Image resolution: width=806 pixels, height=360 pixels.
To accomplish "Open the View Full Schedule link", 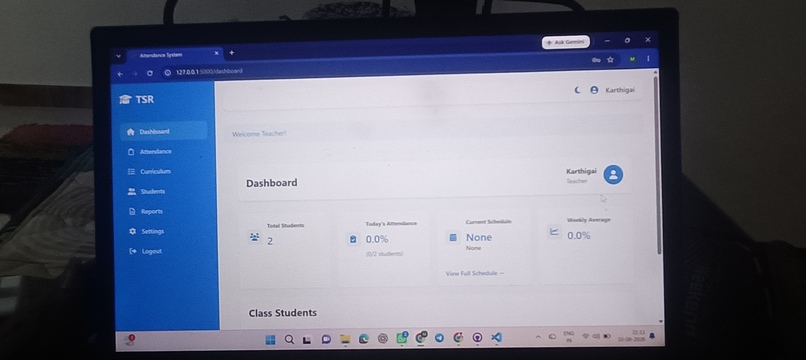I will 475,273.
